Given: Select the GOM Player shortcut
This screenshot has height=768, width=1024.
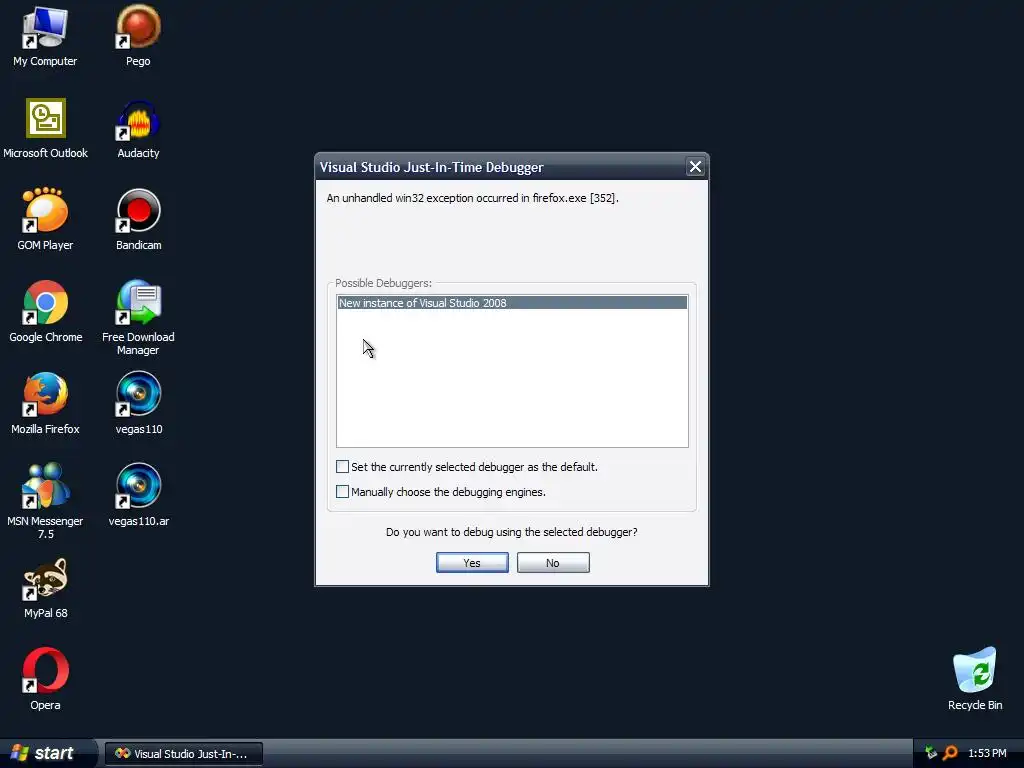Looking at the screenshot, I should click(45, 221).
